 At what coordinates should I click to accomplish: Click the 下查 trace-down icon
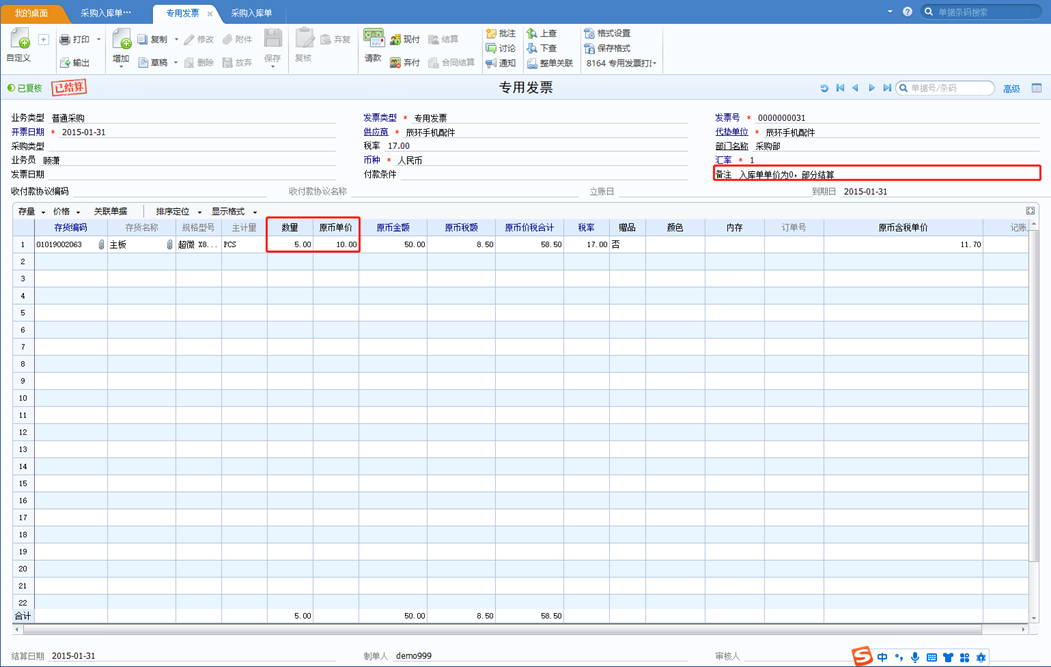coord(532,48)
